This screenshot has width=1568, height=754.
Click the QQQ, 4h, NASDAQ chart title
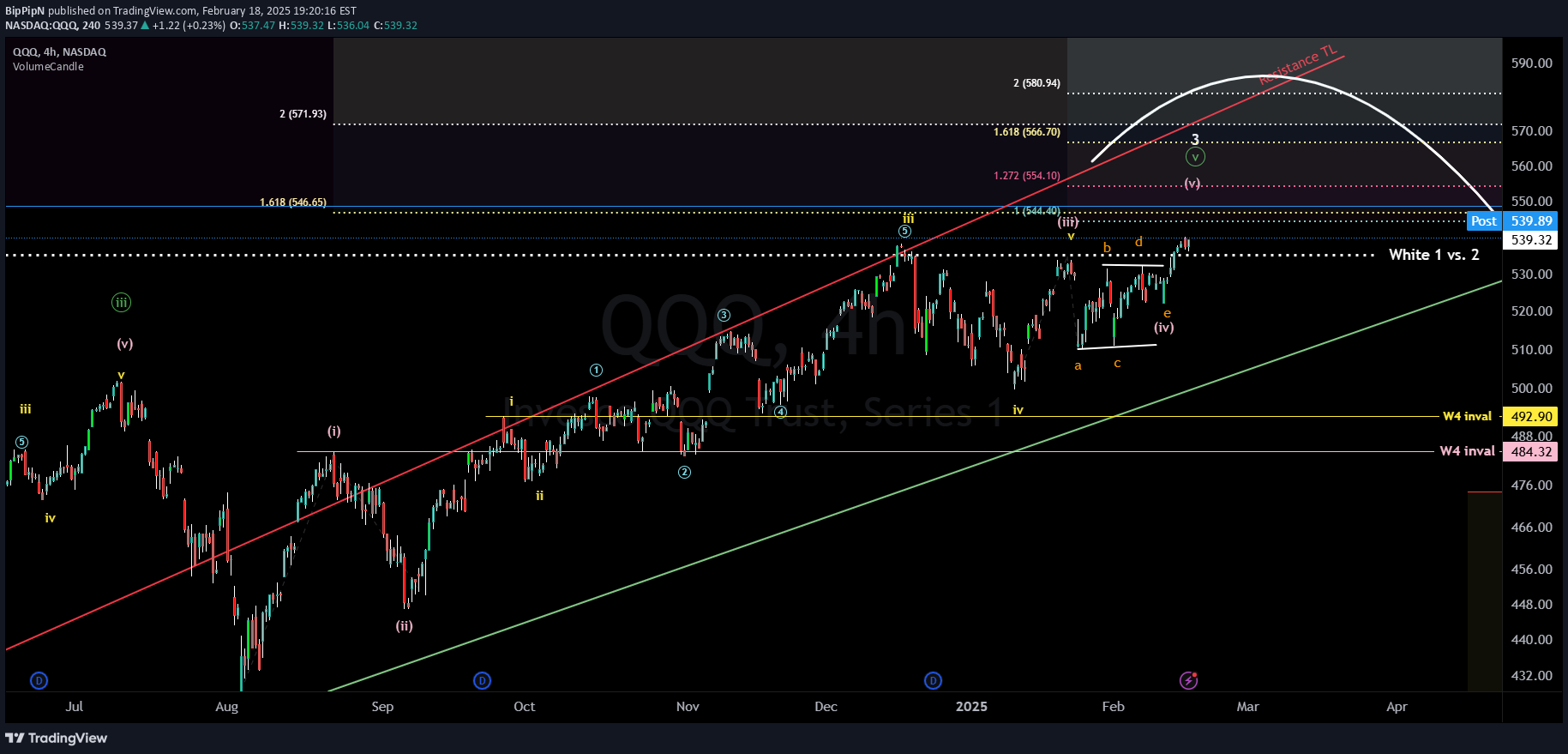[59, 52]
